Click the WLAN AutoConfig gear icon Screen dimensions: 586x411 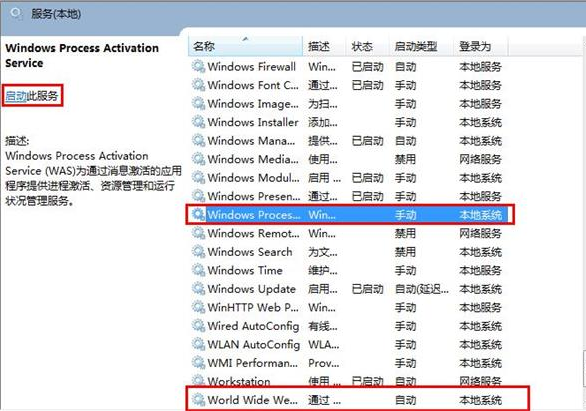[x=198, y=344]
